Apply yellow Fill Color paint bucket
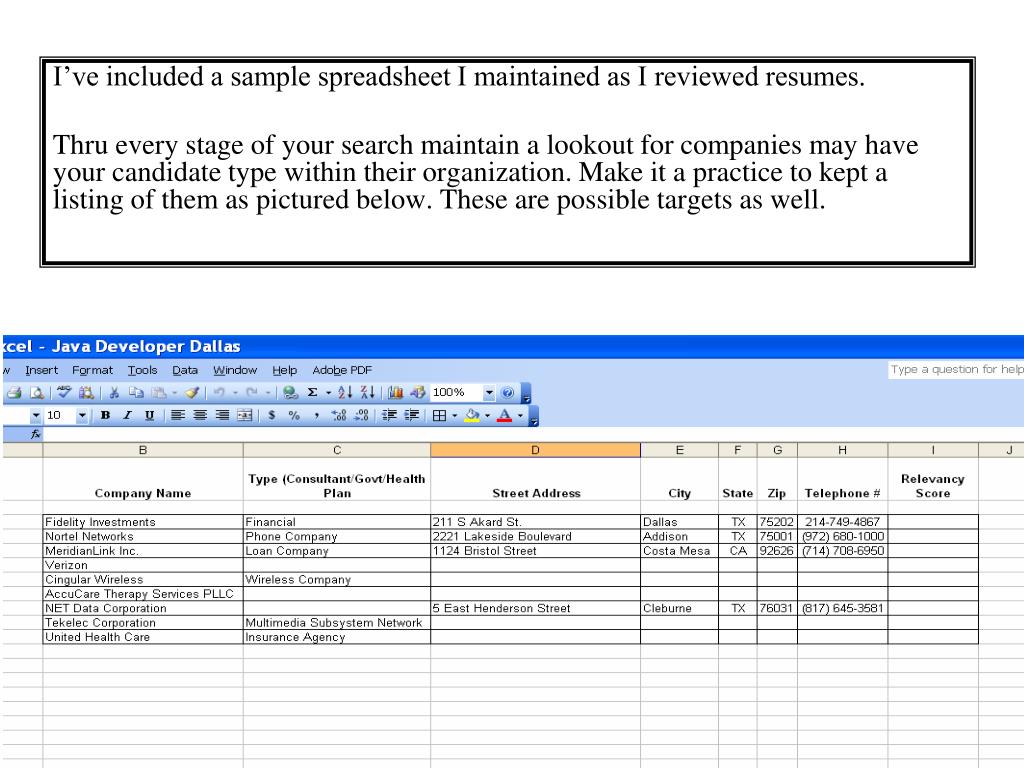1024x768 pixels. (x=472, y=415)
